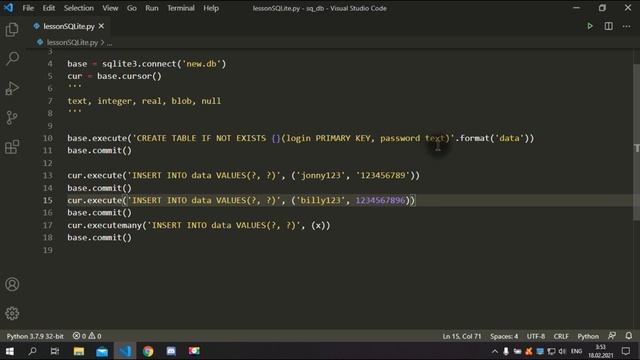Image resolution: width=640 pixels, height=360 pixels.
Task: Open the Accounts menu icon
Action: pyautogui.click(x=12, y=284)
